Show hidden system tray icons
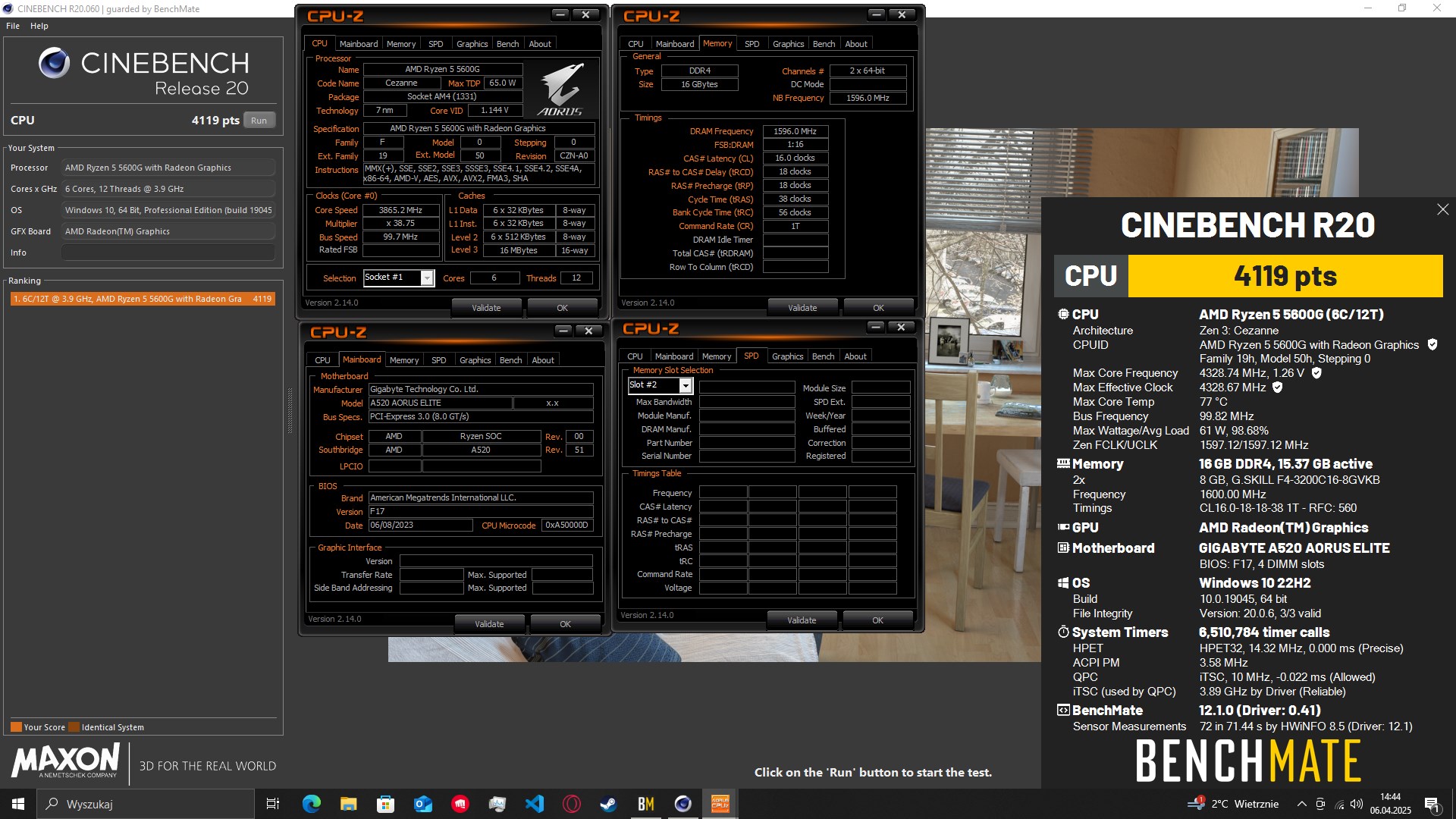Viewport: 1456px width, 819px height. tap(1301, 804)
